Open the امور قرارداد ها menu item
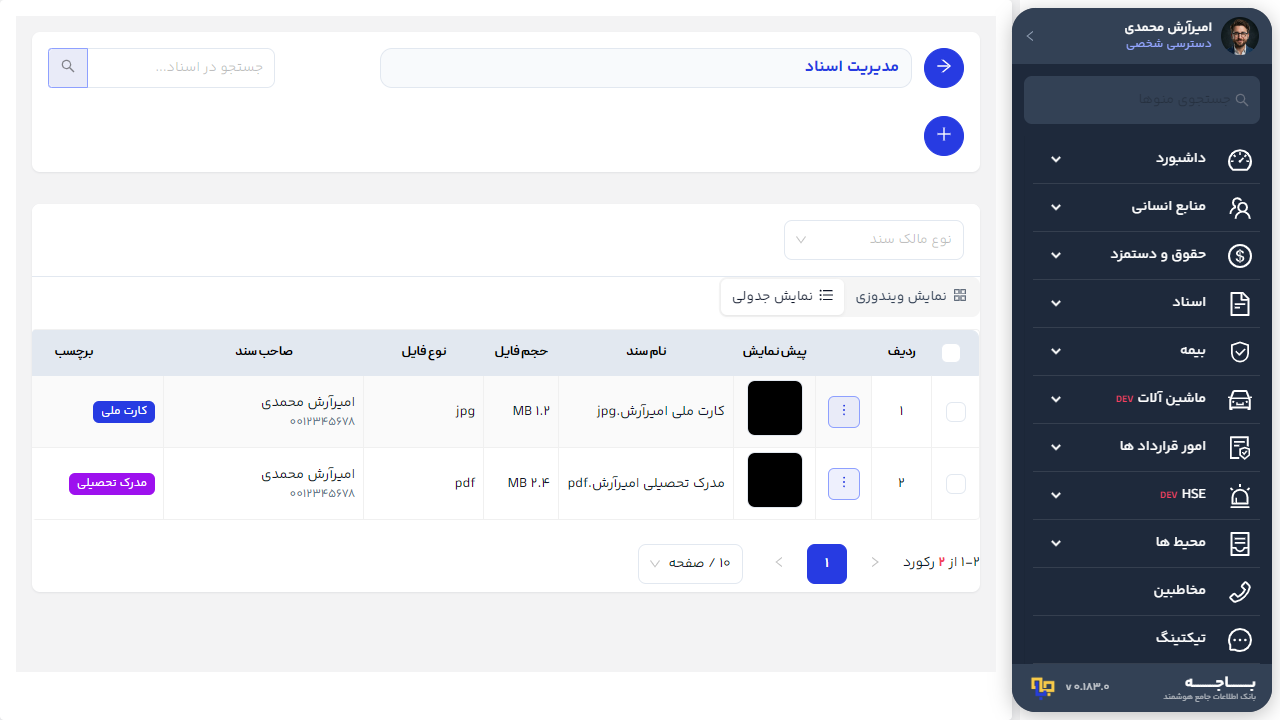 click(x=1144, y=448)
